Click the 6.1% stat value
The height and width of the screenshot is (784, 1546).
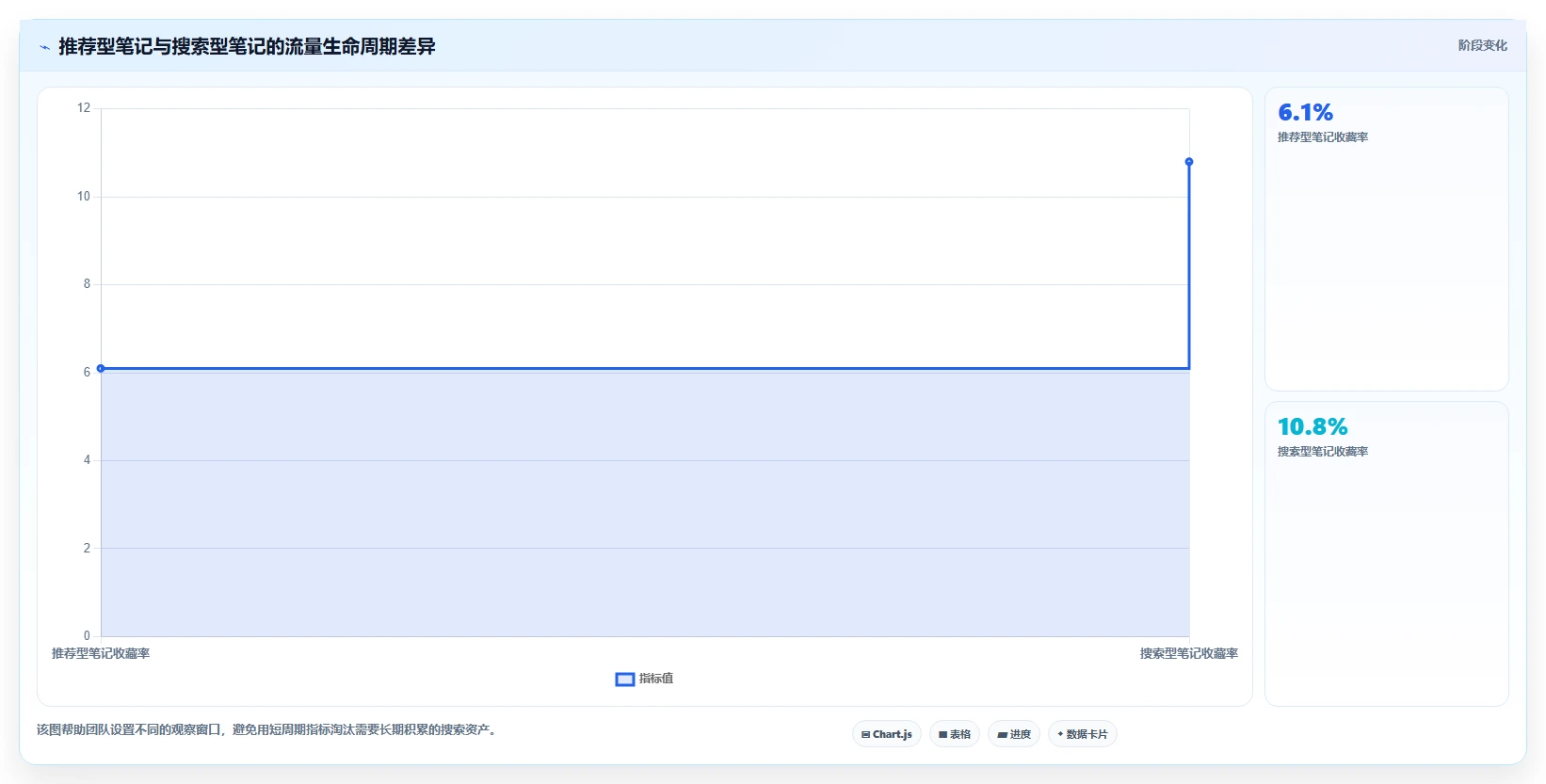(x=1305, y=113)
